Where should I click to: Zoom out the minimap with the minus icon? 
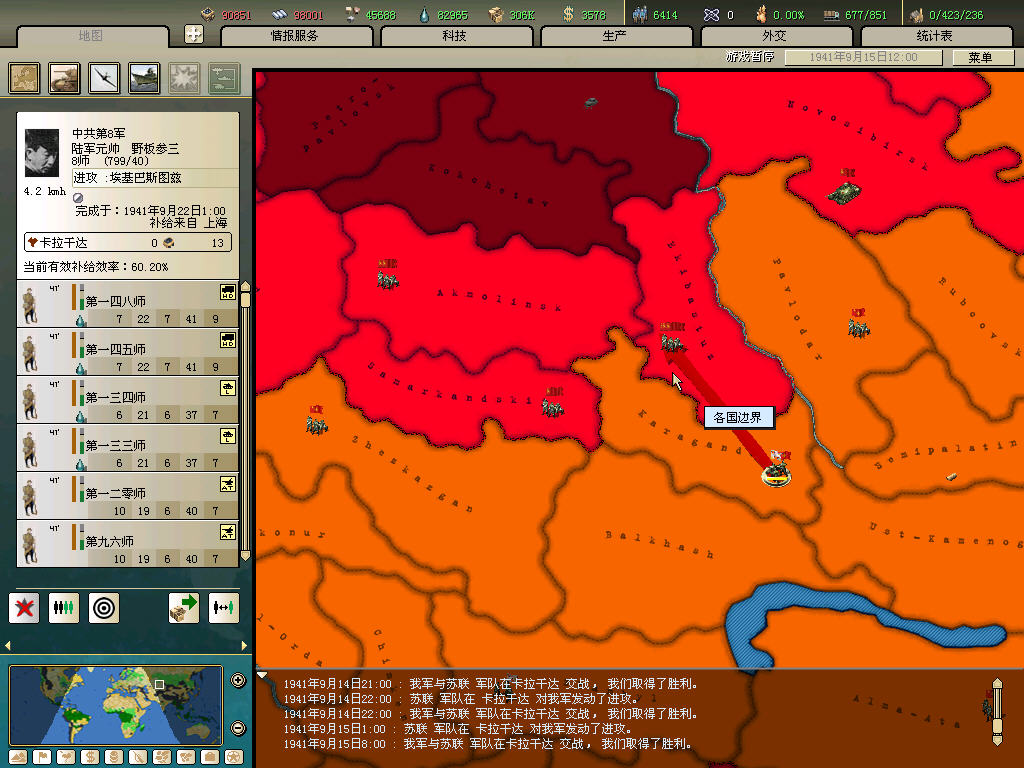[238, 728]
